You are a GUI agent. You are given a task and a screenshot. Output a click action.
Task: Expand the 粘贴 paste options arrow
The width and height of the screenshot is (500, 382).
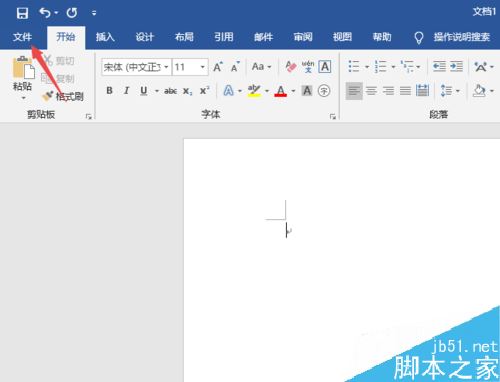23,98
